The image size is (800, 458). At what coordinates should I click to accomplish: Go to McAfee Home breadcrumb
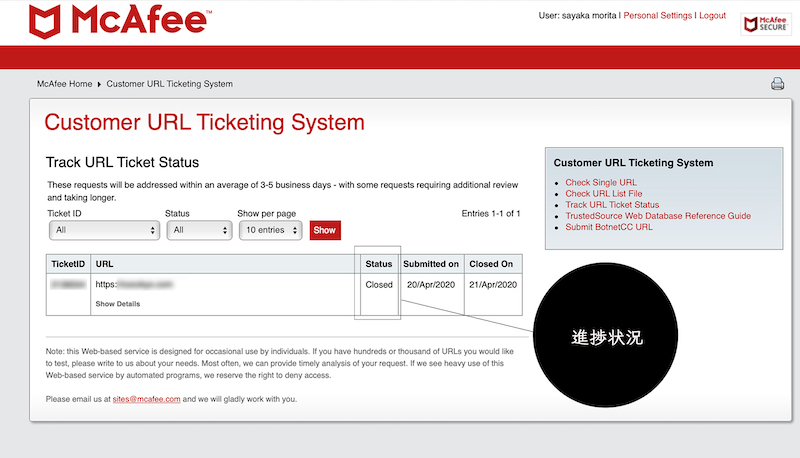(x=64, y=84)
